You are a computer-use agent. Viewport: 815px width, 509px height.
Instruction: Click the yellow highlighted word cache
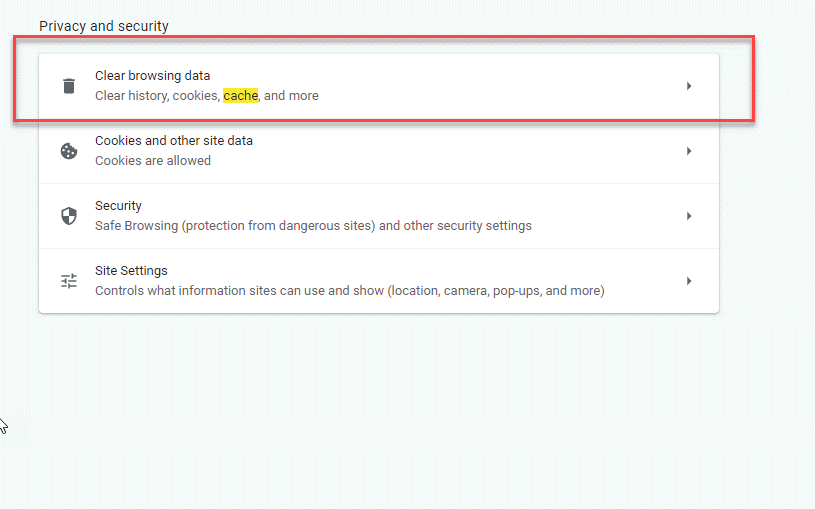[x=241, y=96]
